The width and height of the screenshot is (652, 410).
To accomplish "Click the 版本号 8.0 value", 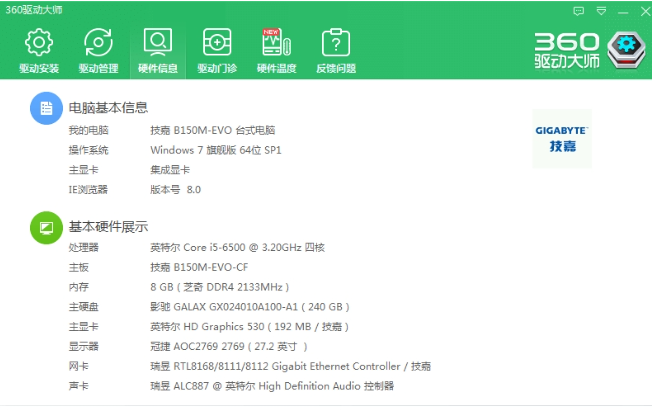I will point(175,190).
